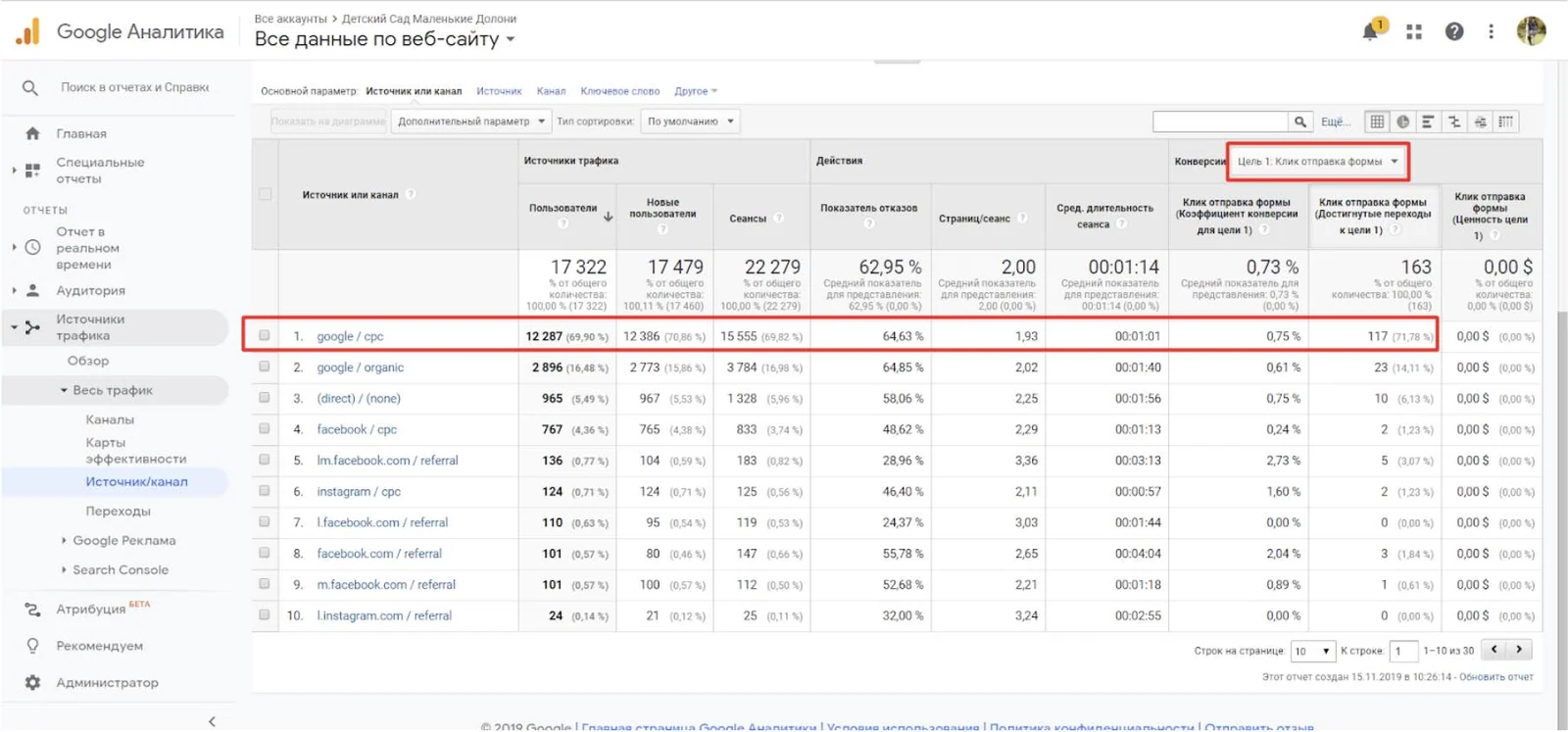
Task: Open the Другое dimension dropdown
Action: click(696, 91)
